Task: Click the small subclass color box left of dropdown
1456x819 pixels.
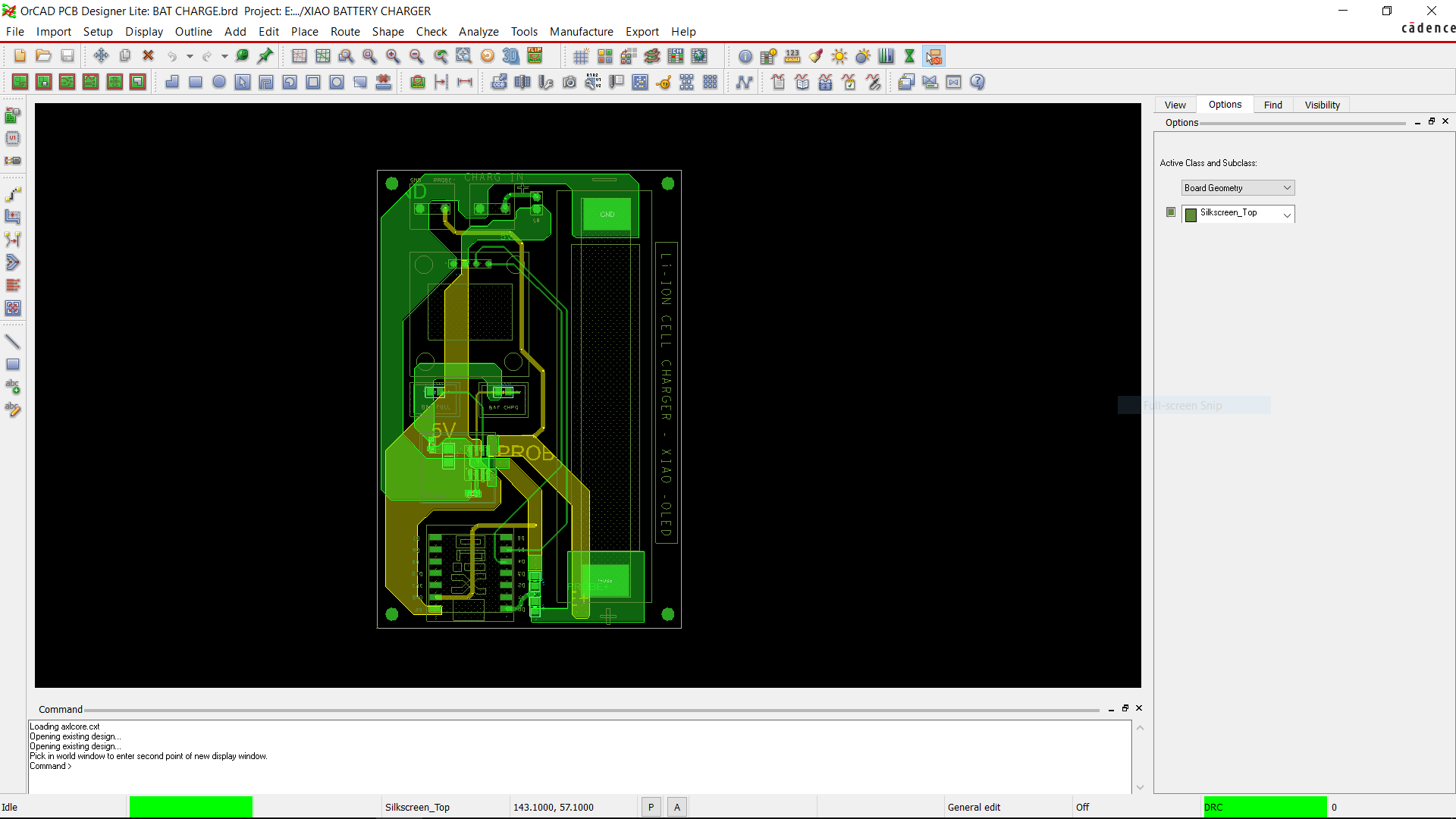Action: point(1171,212)
